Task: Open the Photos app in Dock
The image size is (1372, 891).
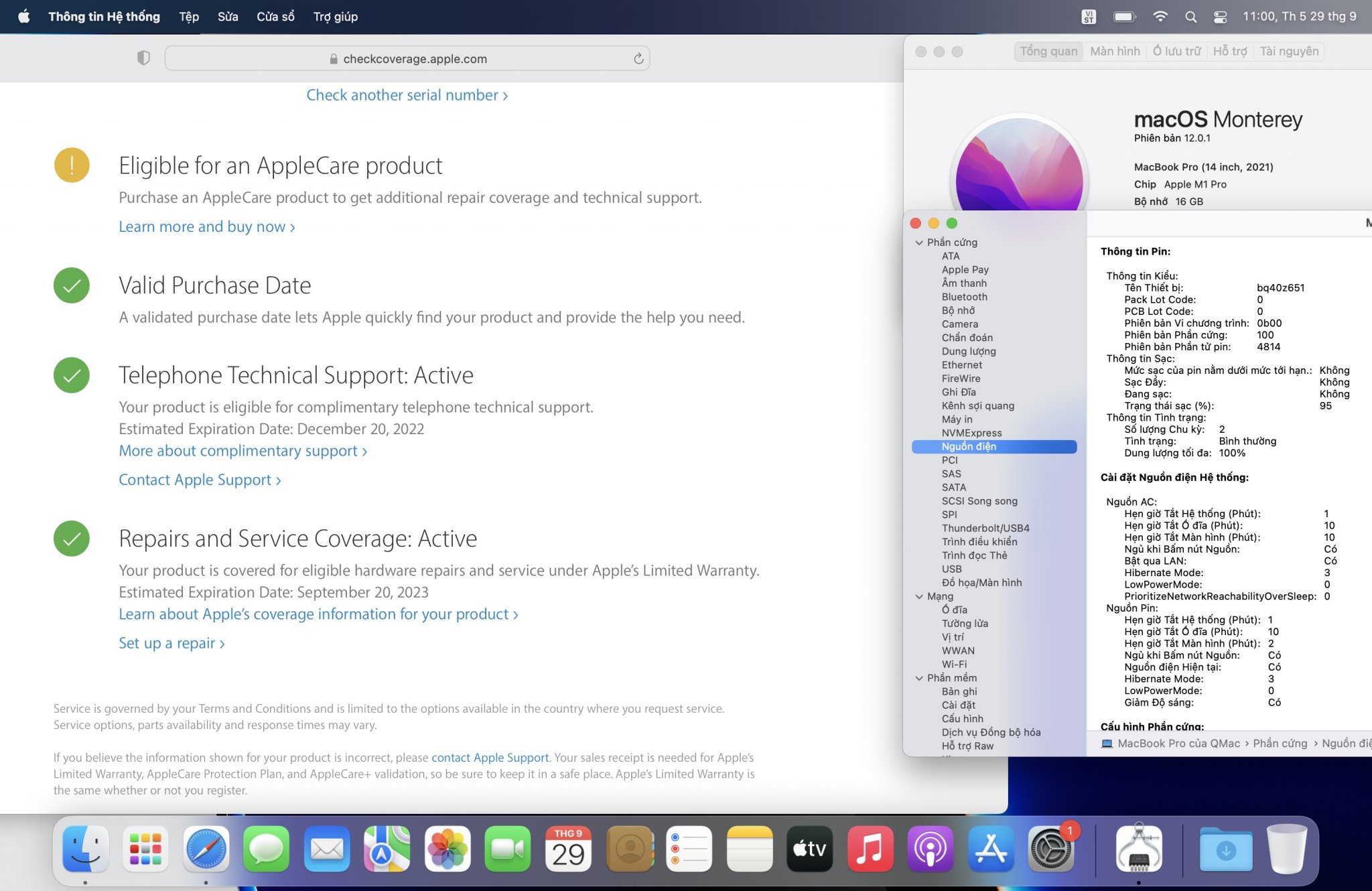Action: (447, 849)
